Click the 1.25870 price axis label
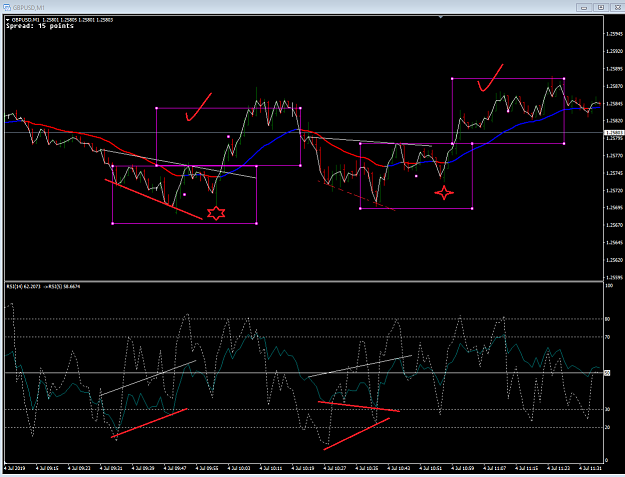The width and height of the screenshot is (625, 477). pos(614,86)
